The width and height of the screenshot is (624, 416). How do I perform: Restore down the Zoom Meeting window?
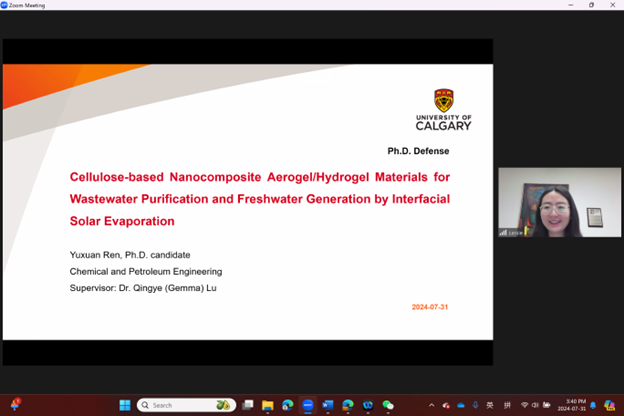point(591,5)
